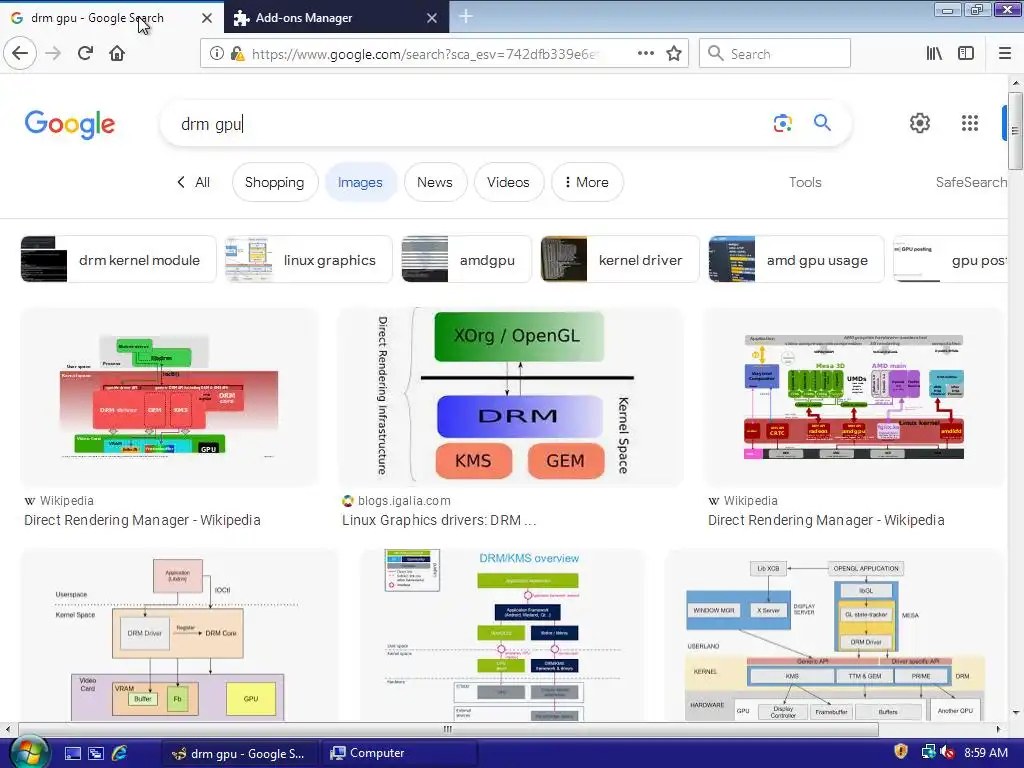Open the Shopping results filter

pos(274,182)
